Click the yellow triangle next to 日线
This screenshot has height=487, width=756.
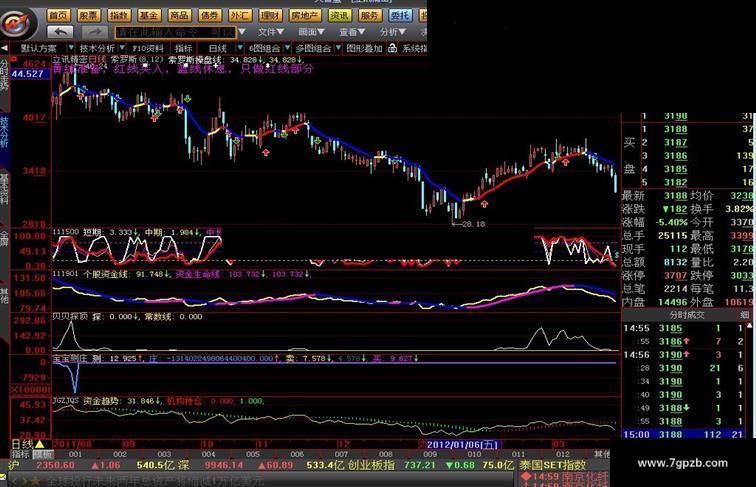coord(40,444)
